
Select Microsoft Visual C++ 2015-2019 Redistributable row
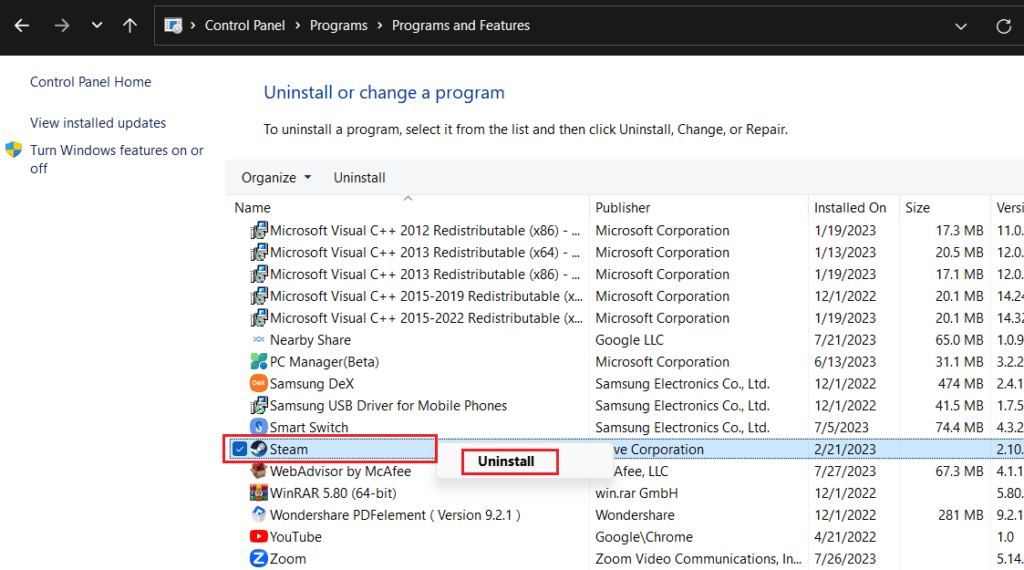tap(426, 296)
